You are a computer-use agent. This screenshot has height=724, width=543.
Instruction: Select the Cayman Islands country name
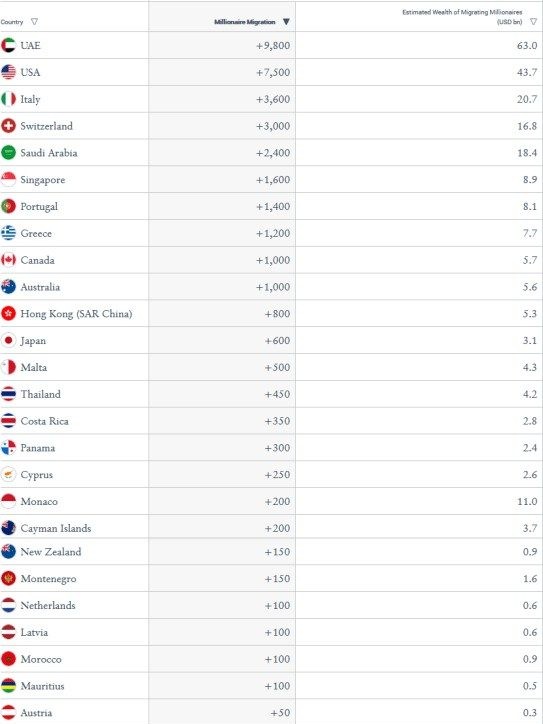[56, 528]
